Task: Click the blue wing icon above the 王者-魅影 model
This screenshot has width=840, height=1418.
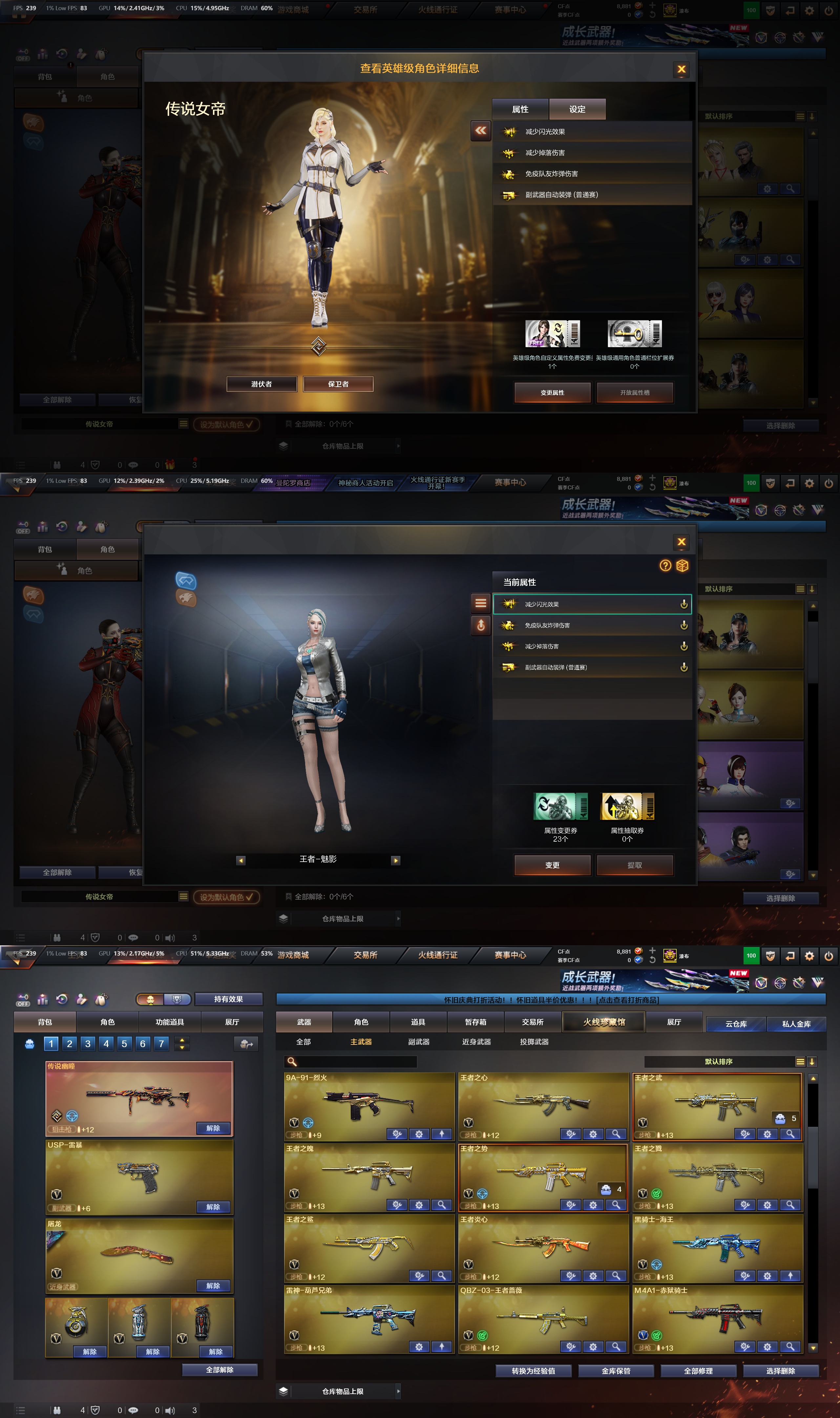Action: coord(186,580)
